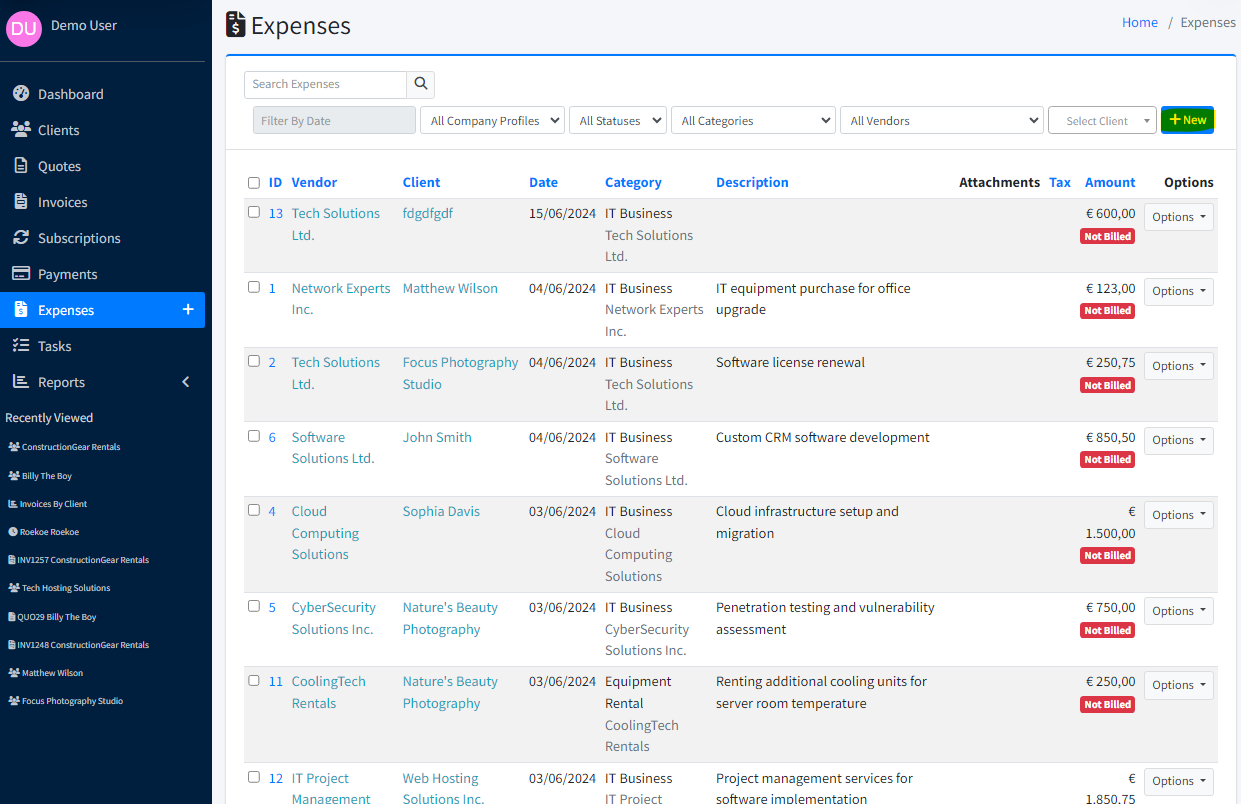Click the Subscriptions refresh icon in sidebar

pyautogui.click(x=20, y=238)
